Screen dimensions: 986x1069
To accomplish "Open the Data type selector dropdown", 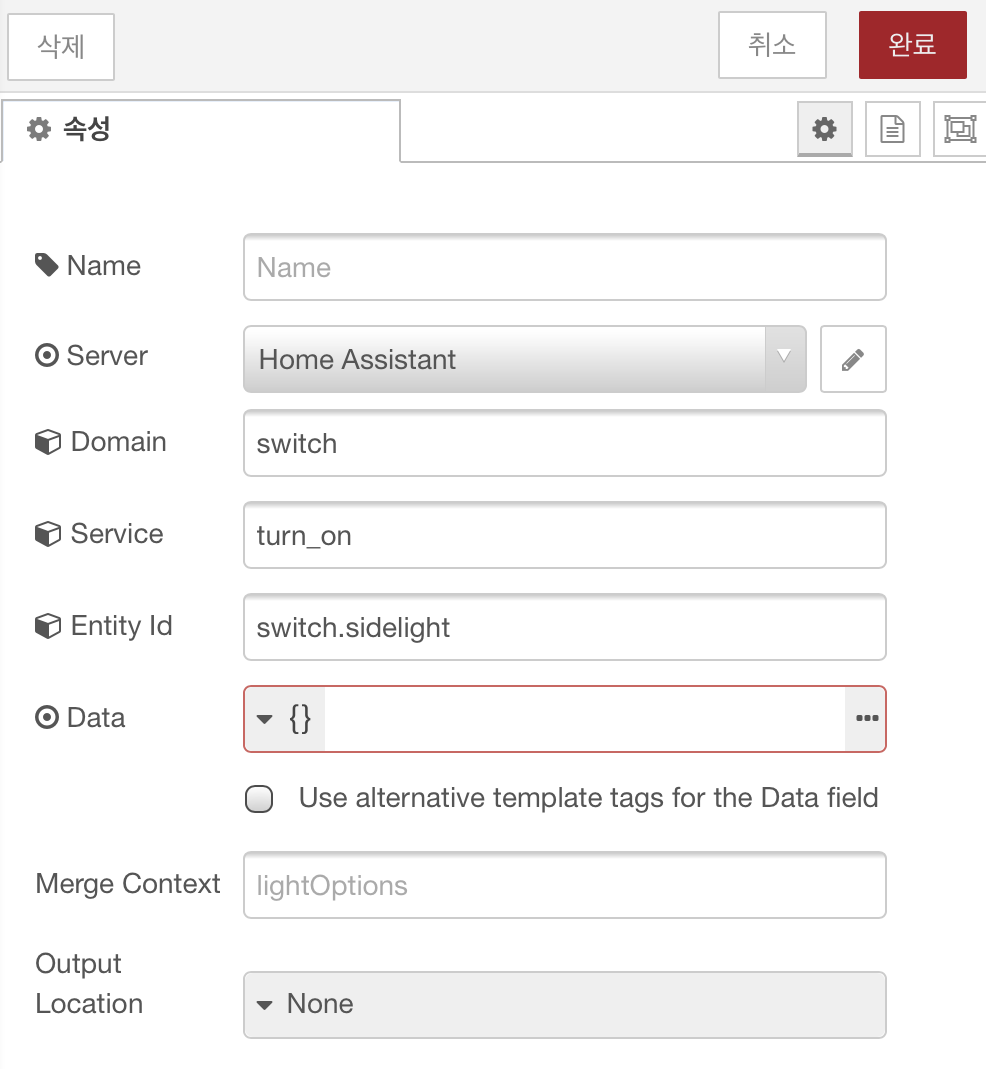I will 284,719.
